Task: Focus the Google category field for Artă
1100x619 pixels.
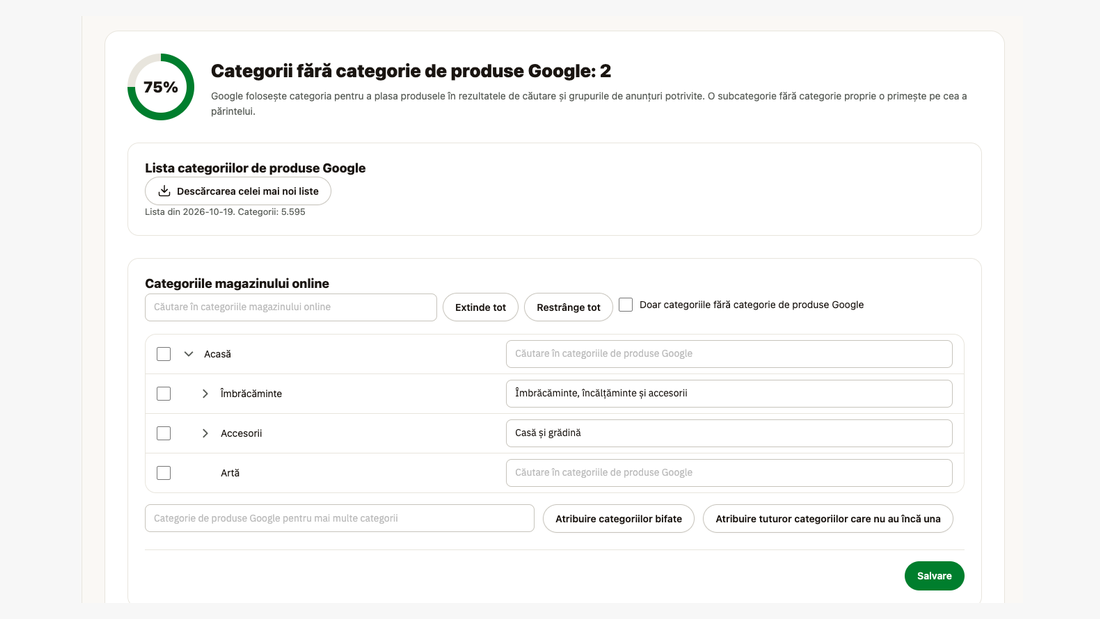Action: pos(729,473)
